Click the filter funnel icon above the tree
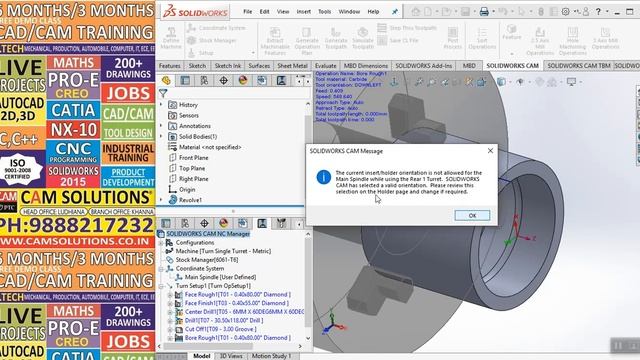This screenshot has width=640, height=360. (x=163, y=93)
